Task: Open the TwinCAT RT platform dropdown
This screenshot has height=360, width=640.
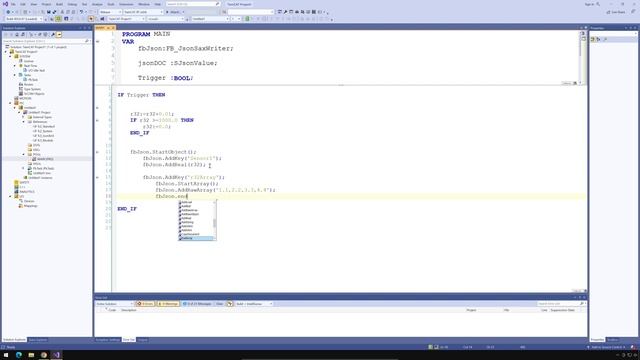Action: pos(143,12)
